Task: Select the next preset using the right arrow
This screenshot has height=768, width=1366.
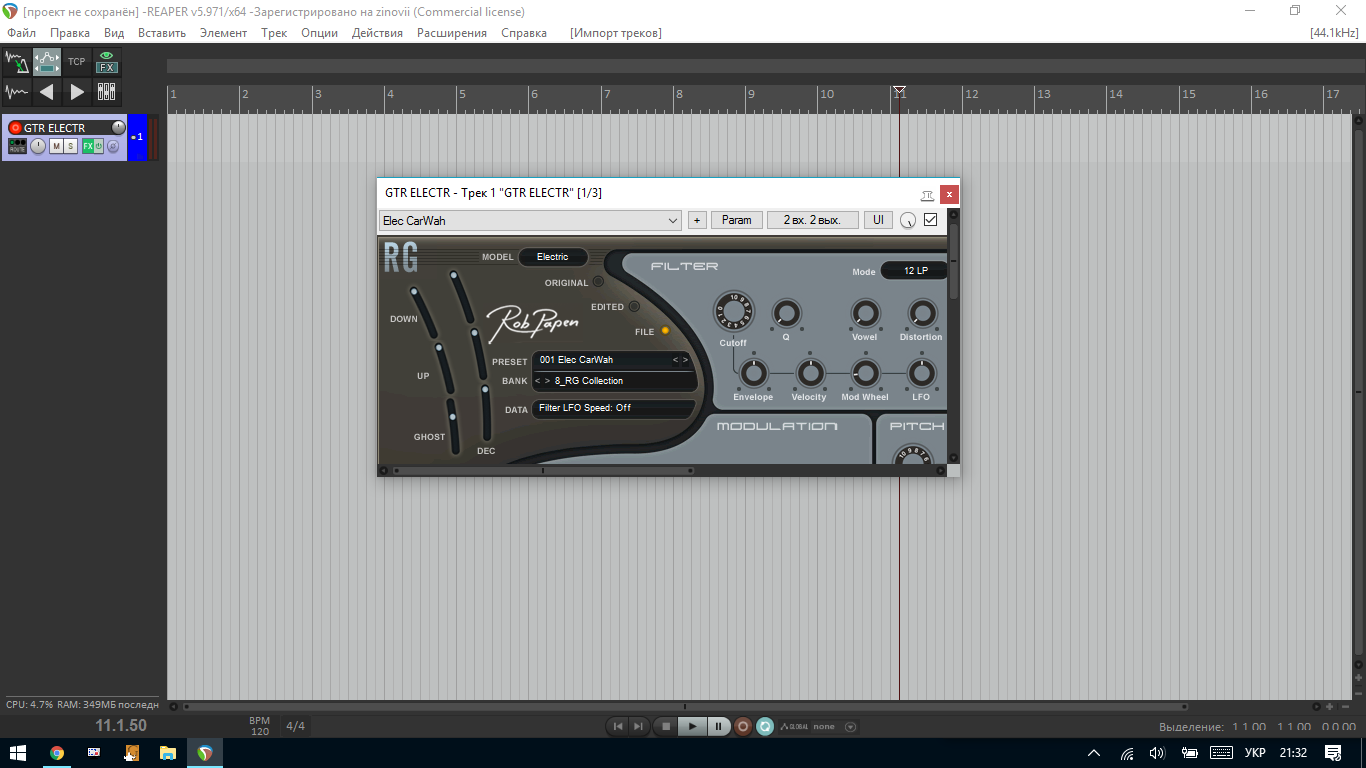Action: pos(685,360)
